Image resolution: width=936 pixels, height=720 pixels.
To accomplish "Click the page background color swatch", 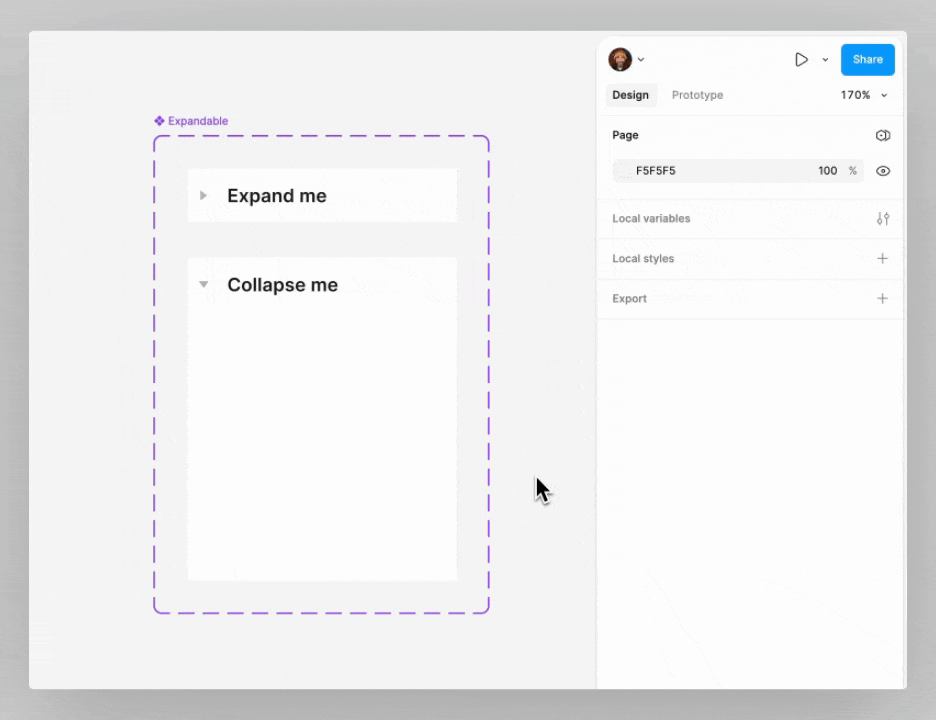I will pos(624,171).
